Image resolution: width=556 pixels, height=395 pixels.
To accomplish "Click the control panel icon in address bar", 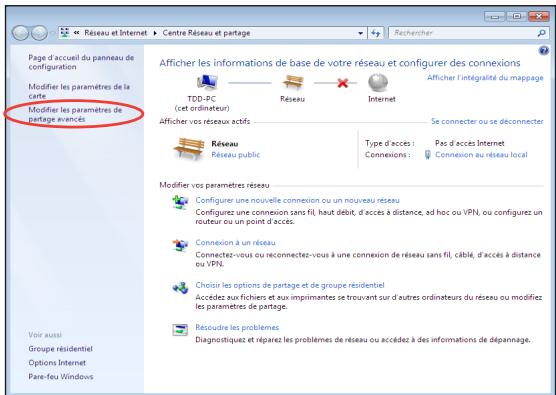I will [65, 33].
